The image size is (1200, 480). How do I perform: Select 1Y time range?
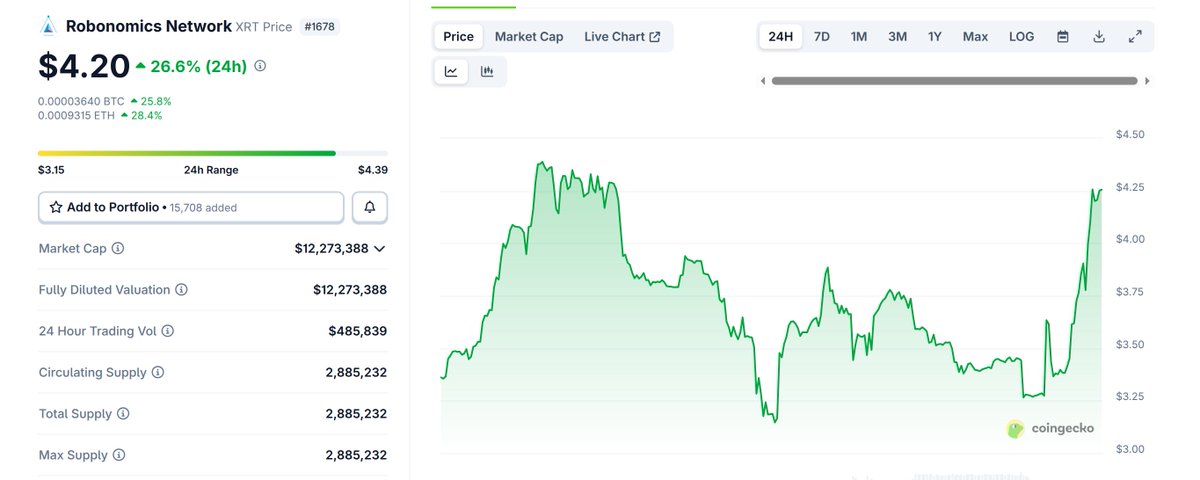coord(935,36)
